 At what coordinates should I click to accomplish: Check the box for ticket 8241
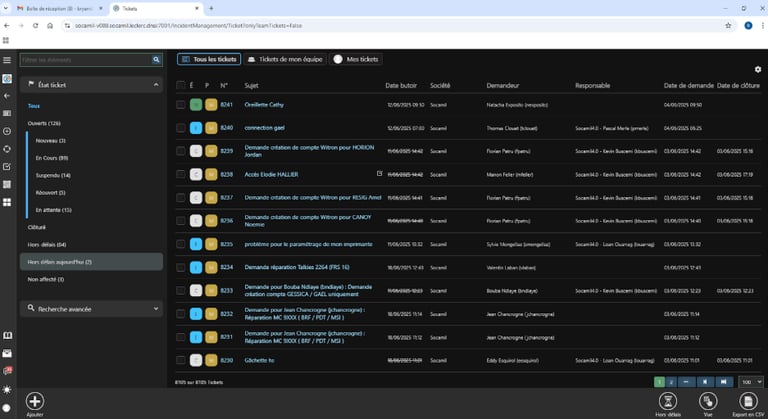181,105
